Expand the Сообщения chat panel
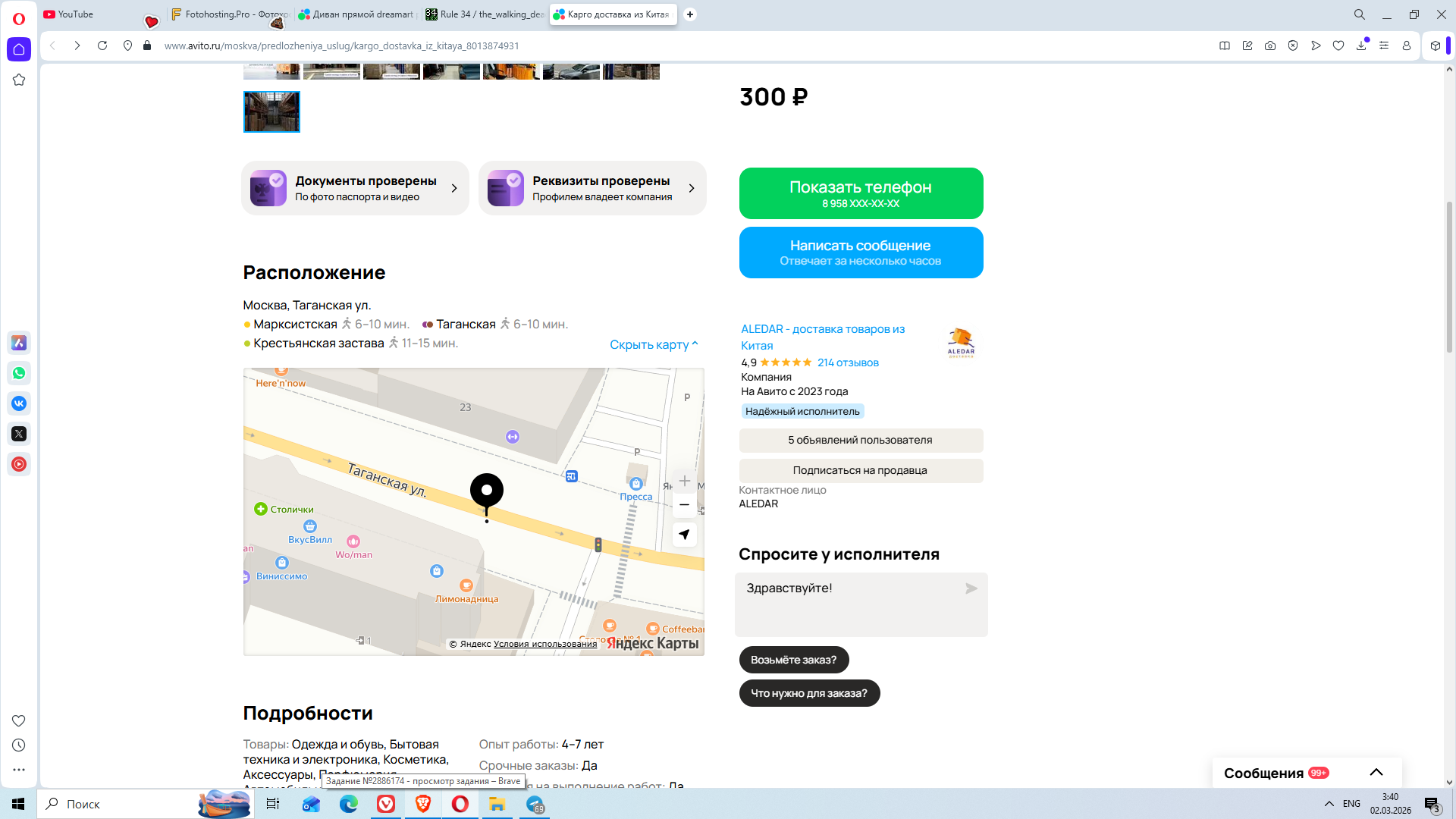The width and height of the screenshot is (1456, 819). tap(1376, 773)
